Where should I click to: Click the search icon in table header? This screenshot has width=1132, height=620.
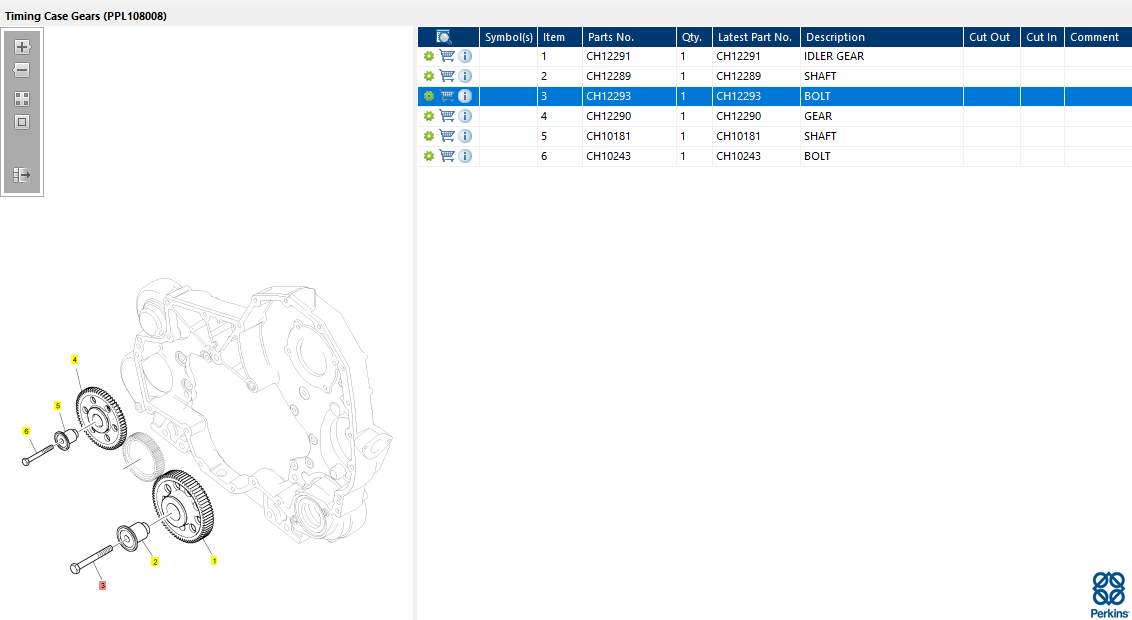click(444, 37)
